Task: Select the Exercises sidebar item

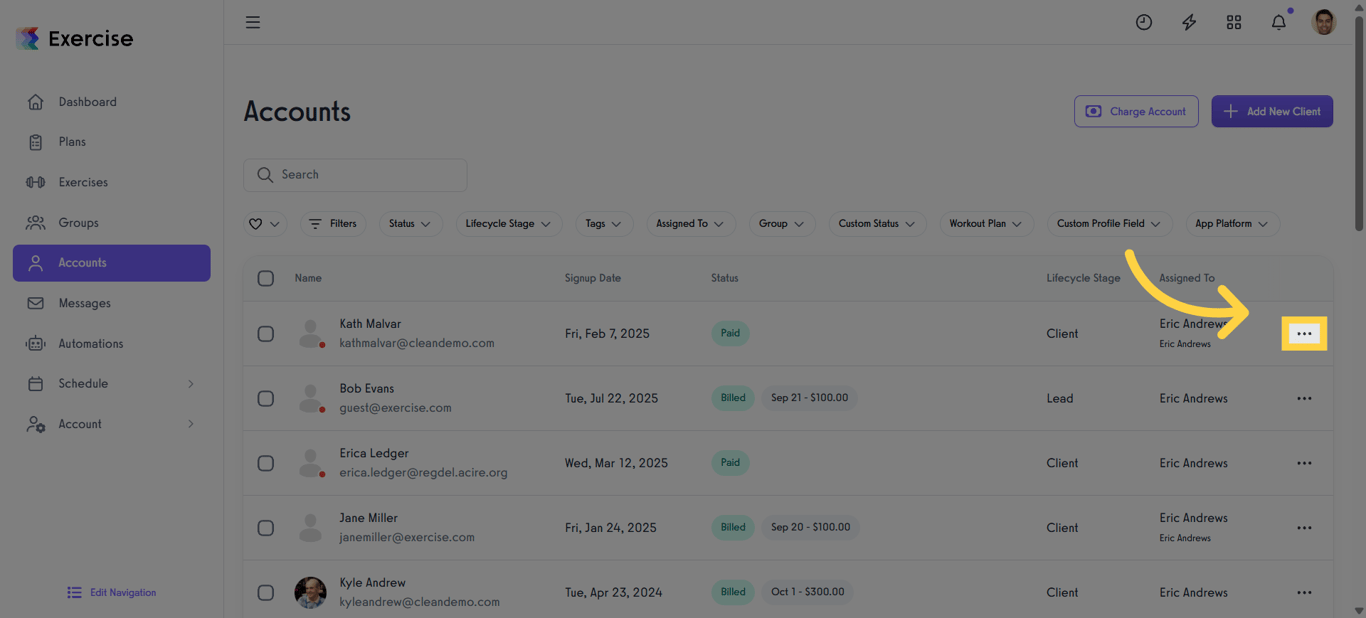Action: coord(83,182)
